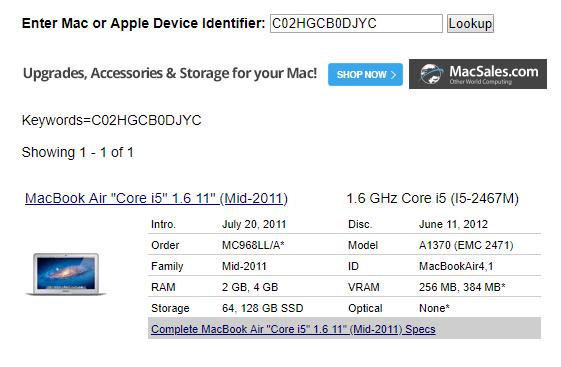
Task: Open Complete MacBook Air Specs link
Action: [293, 329]
